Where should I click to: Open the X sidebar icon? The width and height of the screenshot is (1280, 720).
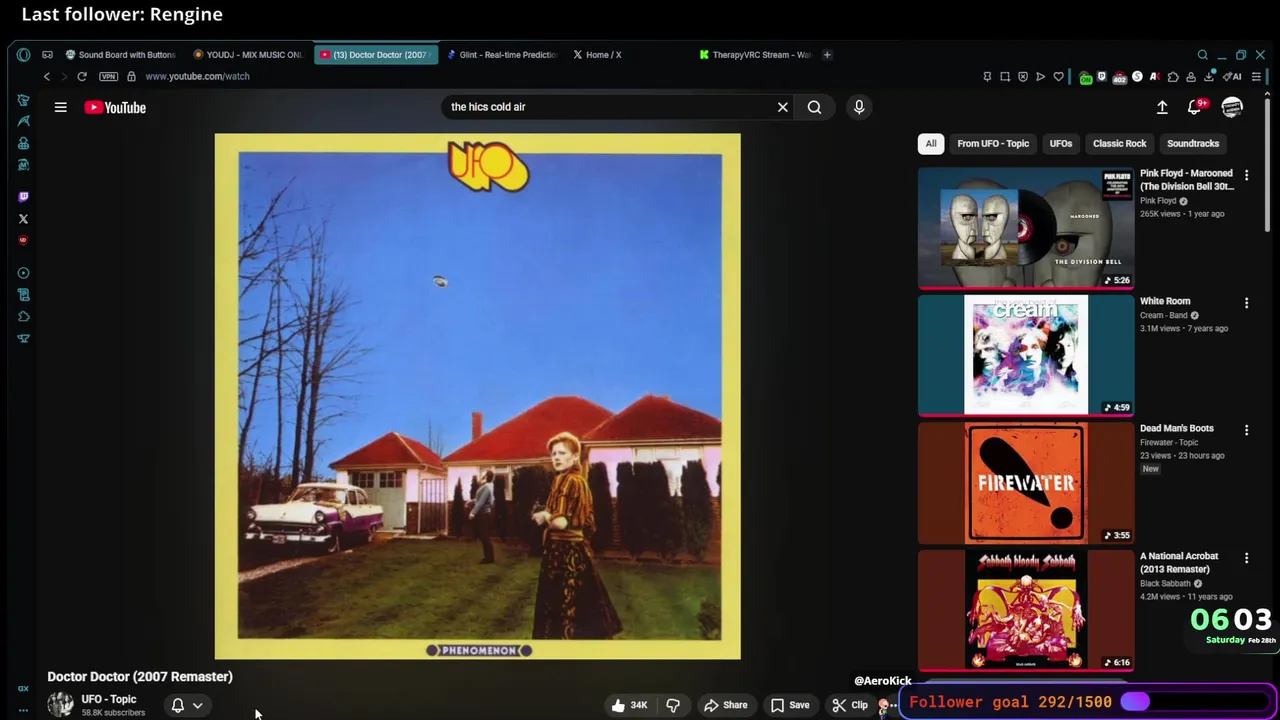tap(23, 218)
